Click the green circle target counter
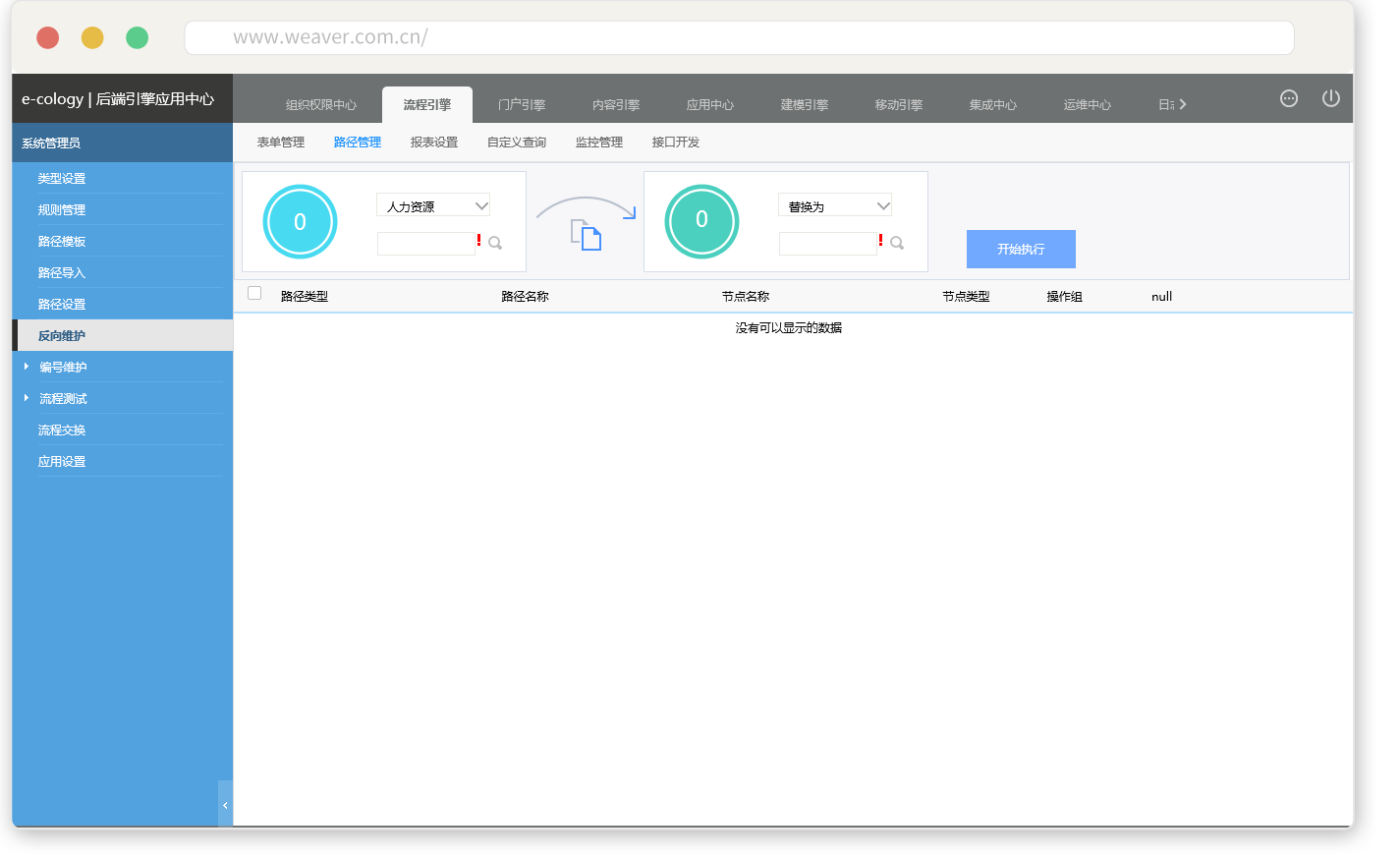 pos(701,221)
